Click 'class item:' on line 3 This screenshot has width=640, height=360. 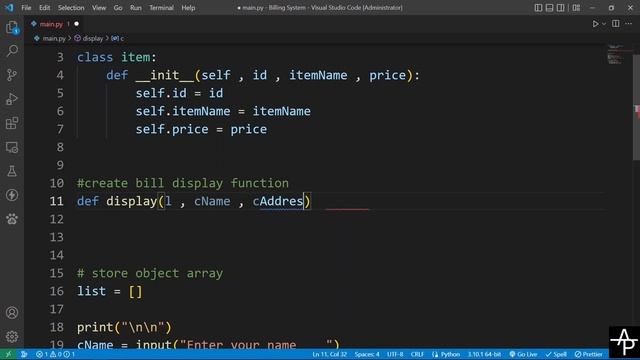(x=117, y=57)
